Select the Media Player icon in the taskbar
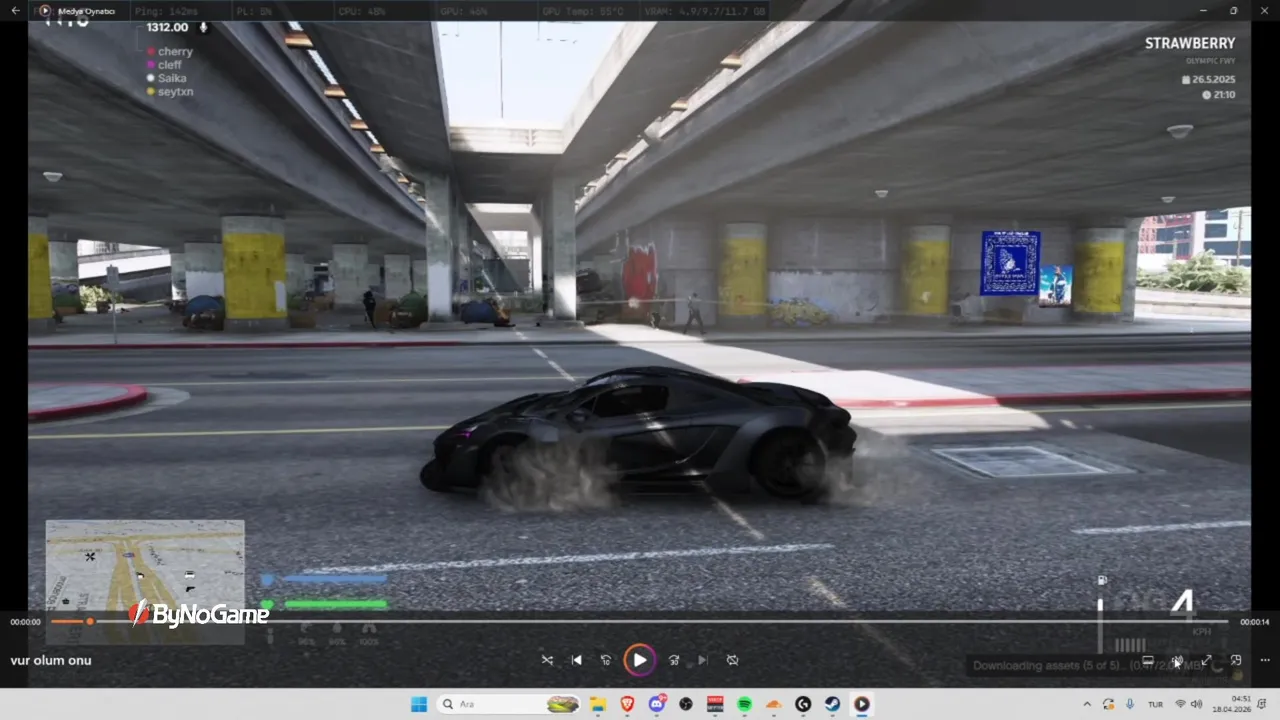The width and height of the screenshot is (1280, 720). click(861, 704)
